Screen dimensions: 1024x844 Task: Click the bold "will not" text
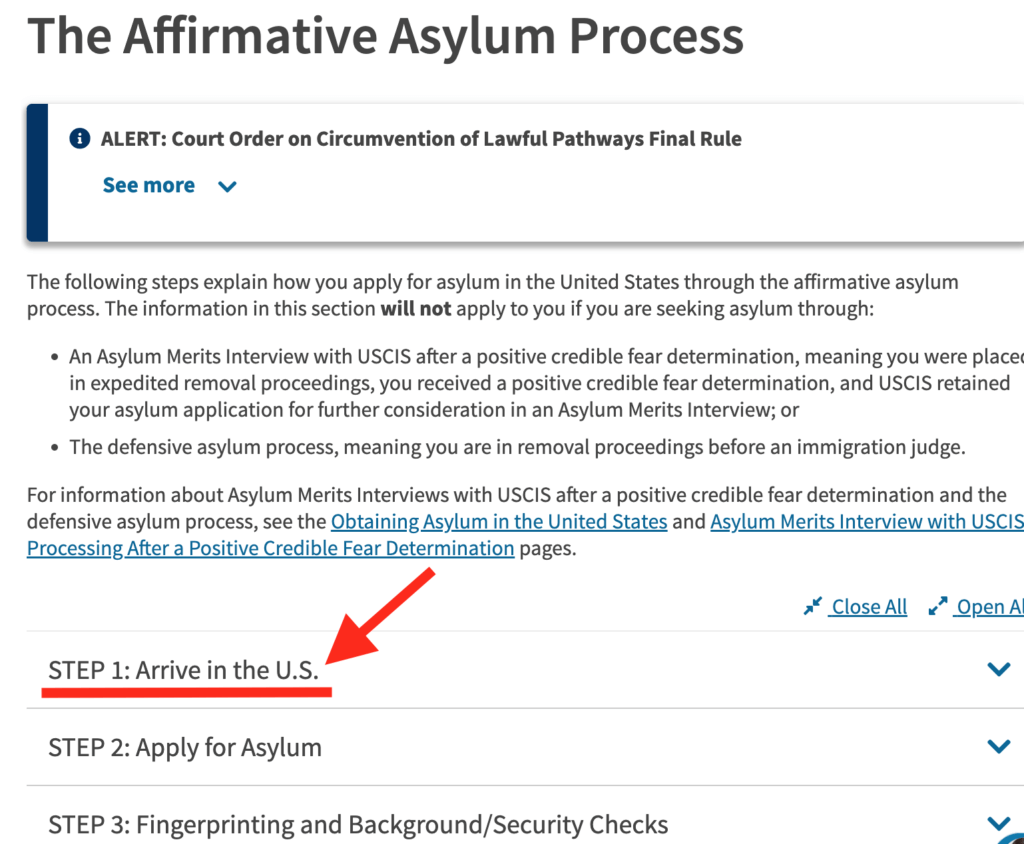[x=415, y=308]
